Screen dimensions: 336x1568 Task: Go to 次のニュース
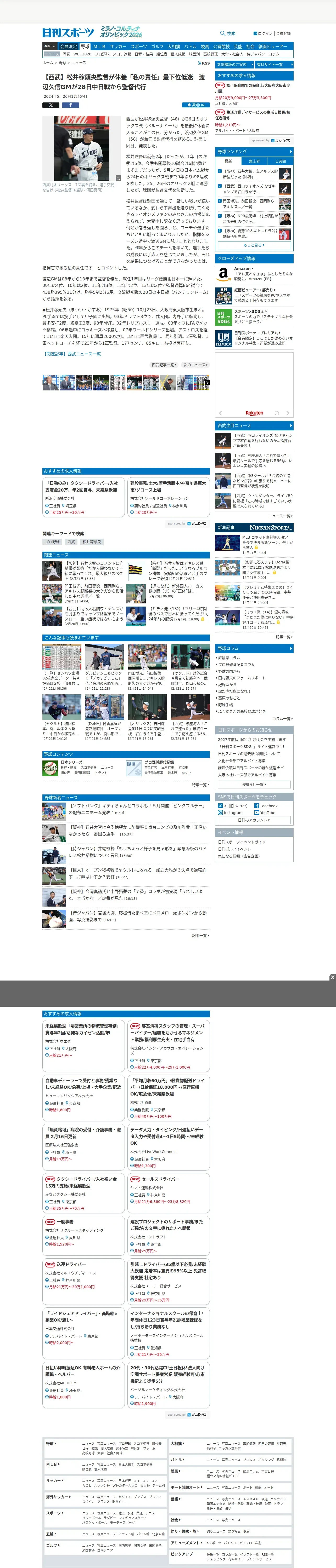coord(195,365)
